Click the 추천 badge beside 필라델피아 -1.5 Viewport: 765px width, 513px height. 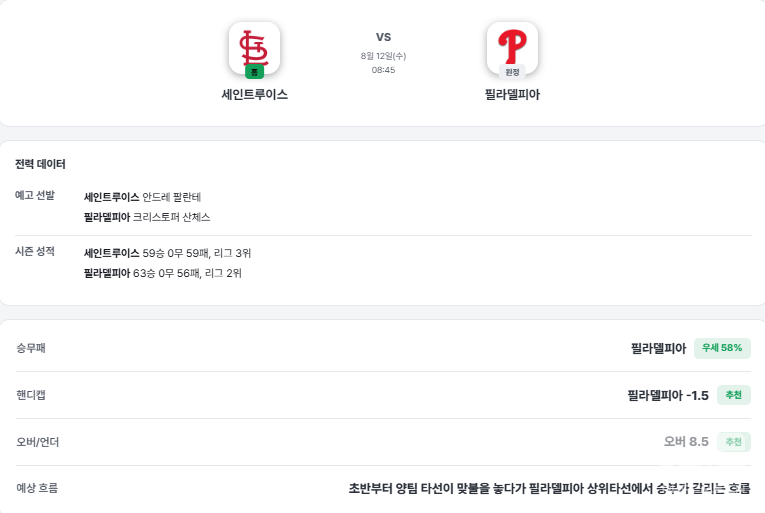(733, 395)
